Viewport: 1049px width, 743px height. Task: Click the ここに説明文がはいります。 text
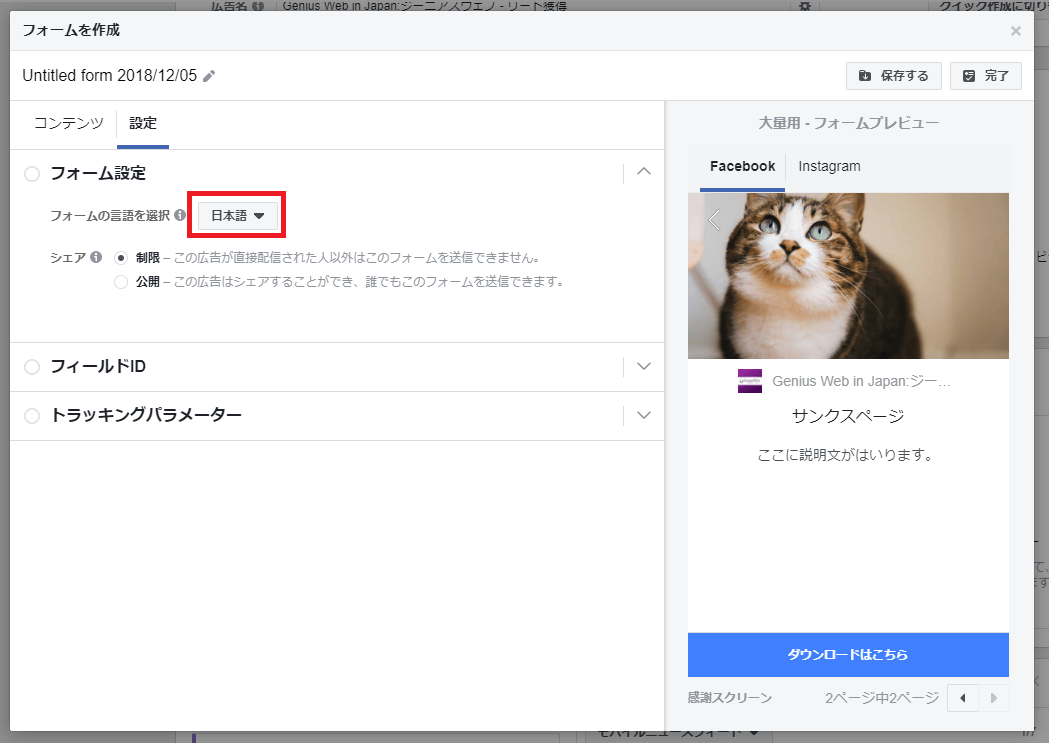(x=846, y=455)
